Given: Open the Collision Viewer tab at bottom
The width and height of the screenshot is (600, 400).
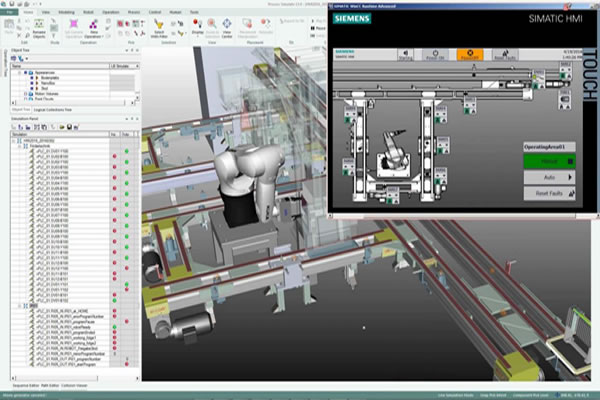Looking at the screenshot, I should coord(74,386).
